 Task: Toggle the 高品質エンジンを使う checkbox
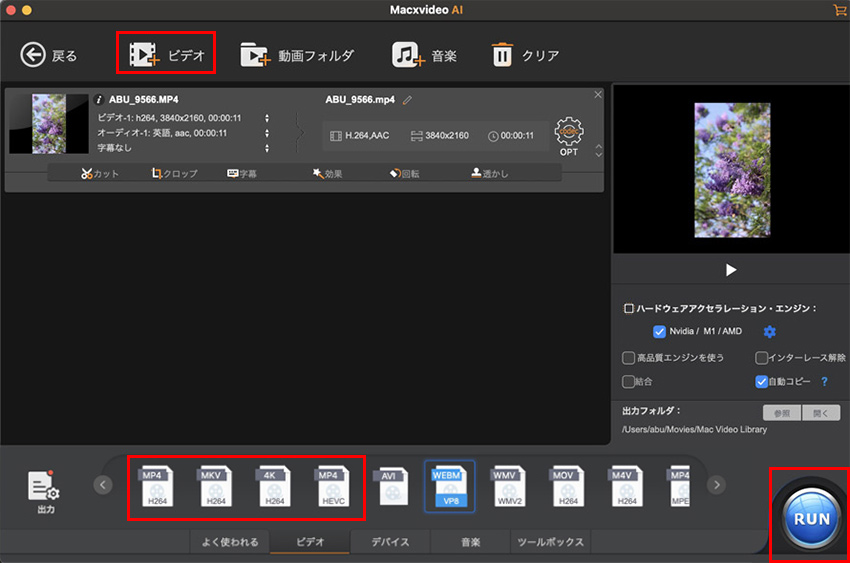pos(628,357)
